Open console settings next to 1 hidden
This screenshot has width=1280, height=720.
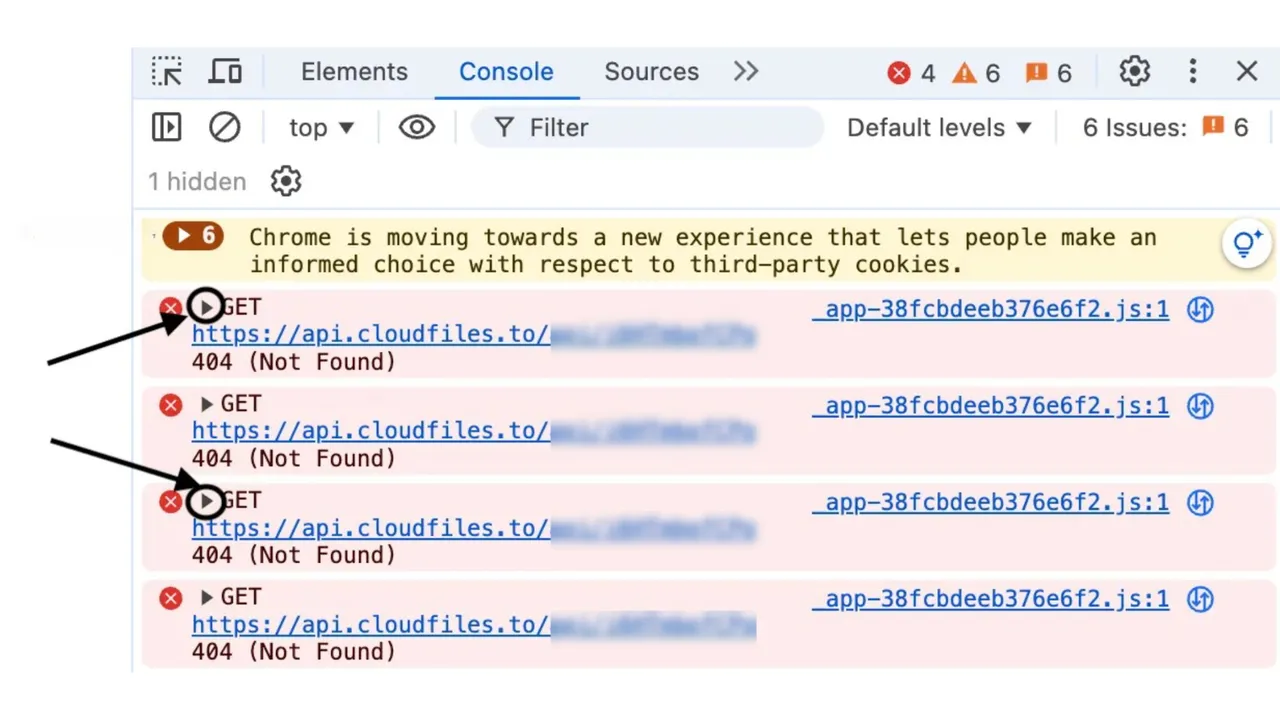[286, 181]
